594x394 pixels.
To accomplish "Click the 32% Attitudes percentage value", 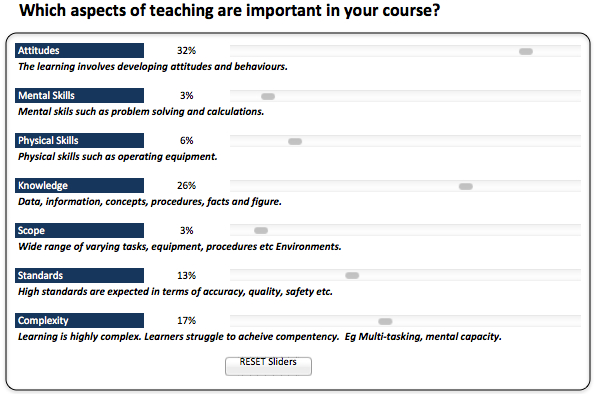I will click(186, 50).
